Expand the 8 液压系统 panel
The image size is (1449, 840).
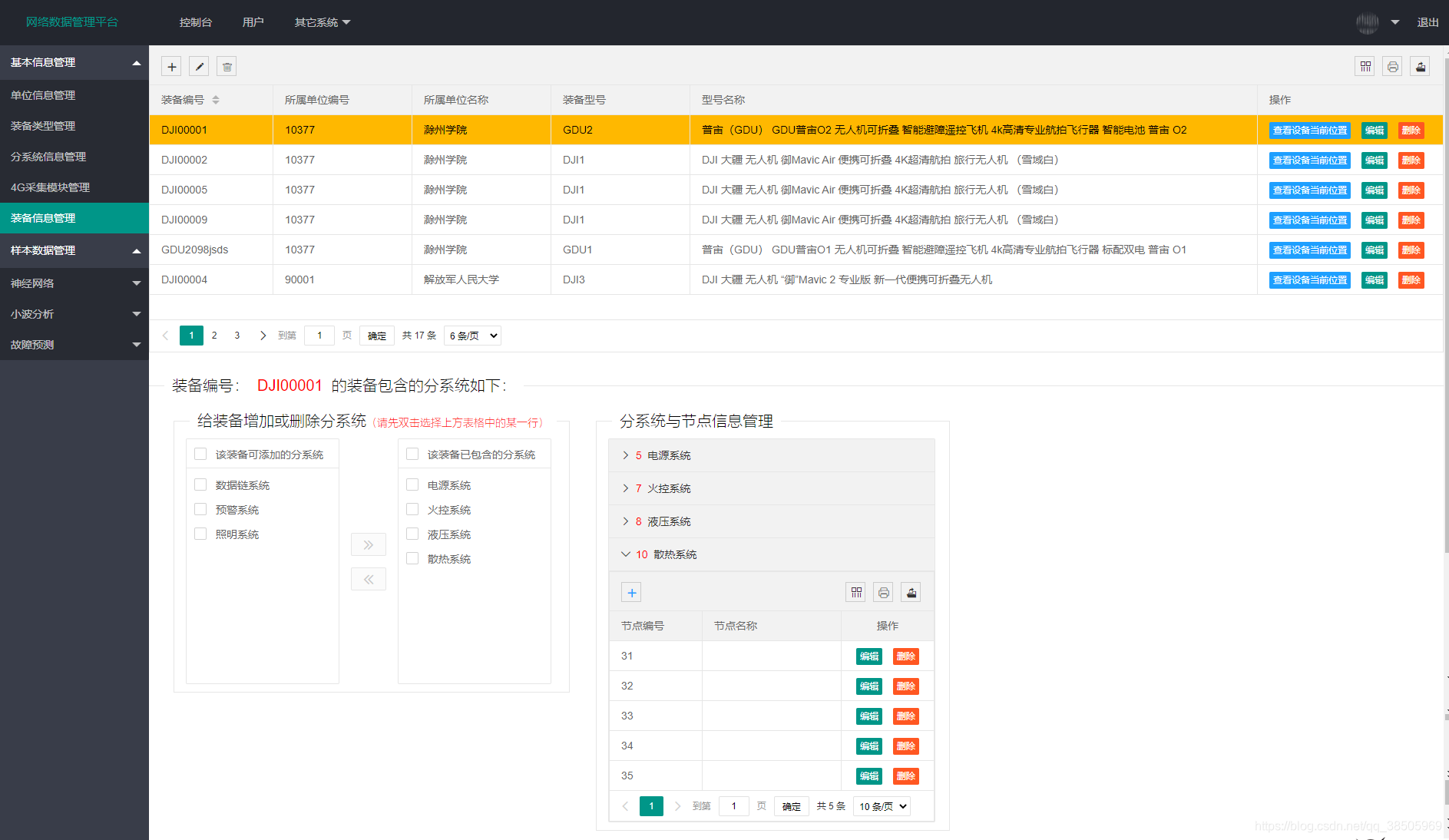tap(772, 521)
